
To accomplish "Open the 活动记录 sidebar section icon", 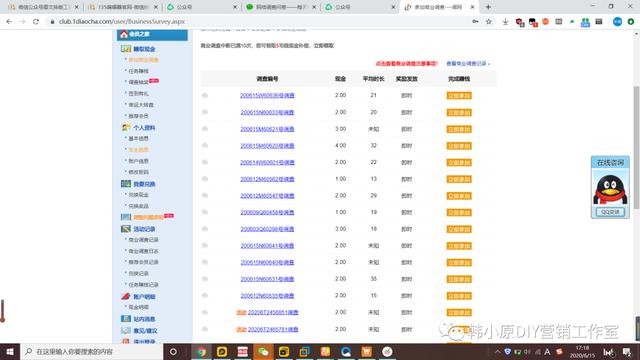I will [x=126, y=229].
